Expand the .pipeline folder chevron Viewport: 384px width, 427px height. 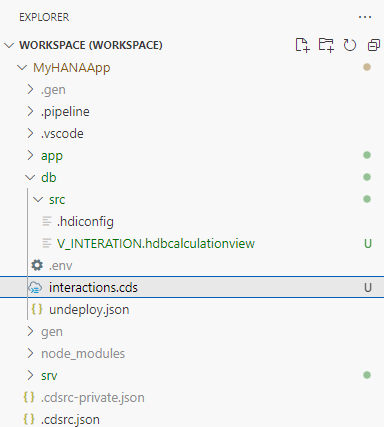[30, 111]
